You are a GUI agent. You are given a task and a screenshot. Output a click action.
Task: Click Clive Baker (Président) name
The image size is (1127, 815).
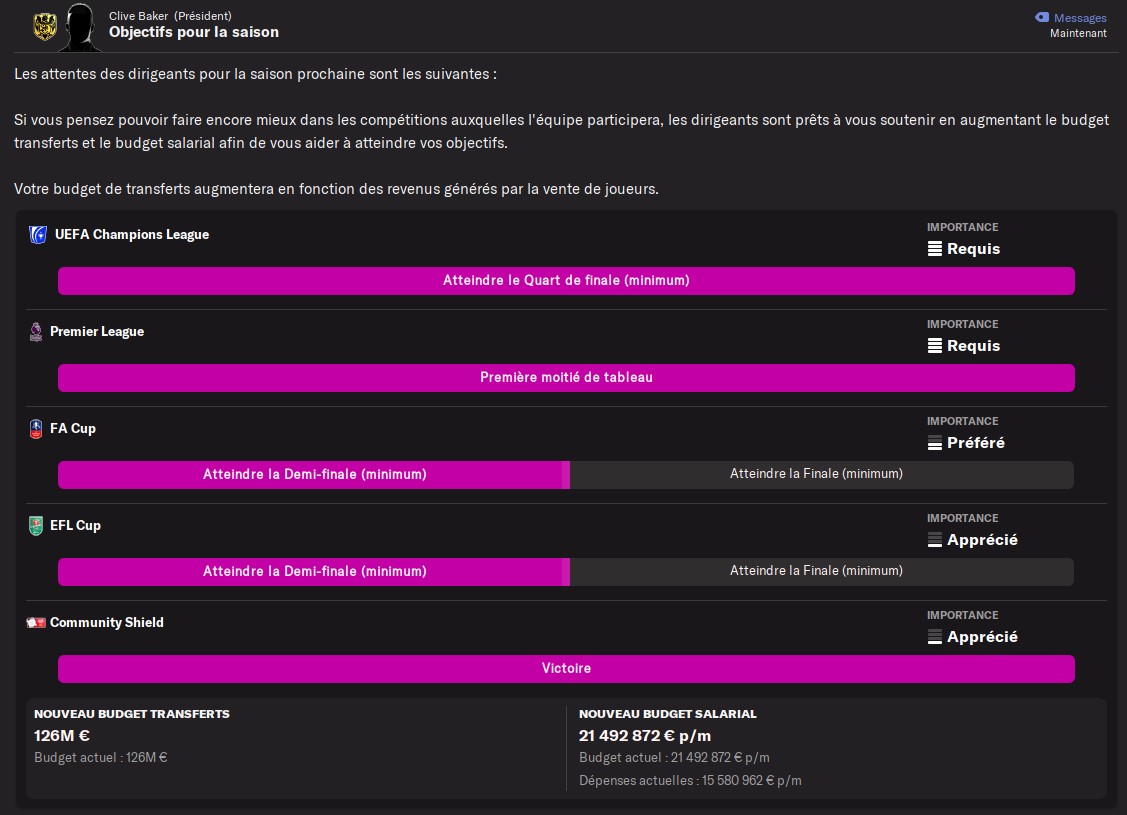click(170, 16)
